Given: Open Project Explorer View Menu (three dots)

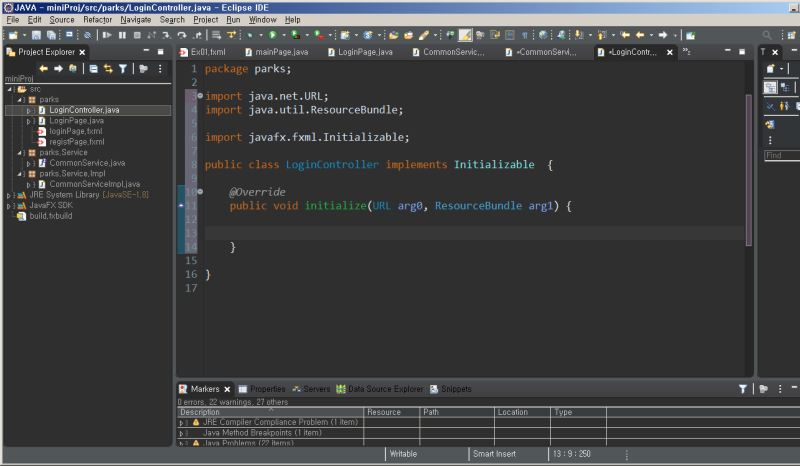Looking at the screenshot, I should tap(160, 68).
